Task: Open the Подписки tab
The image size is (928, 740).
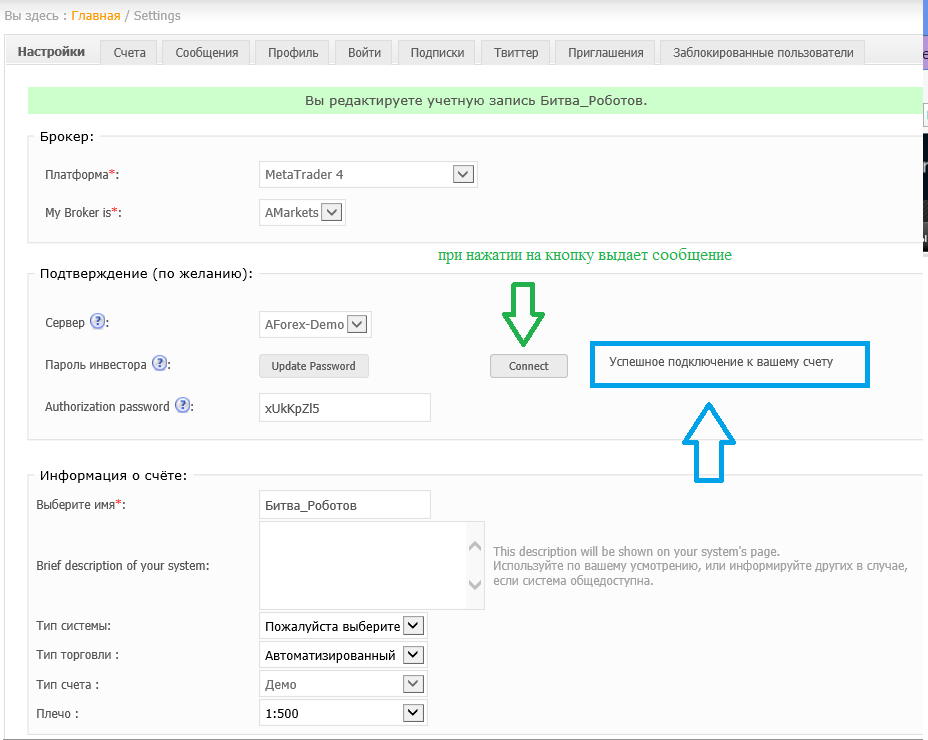Action: click(x=437, y=53)
